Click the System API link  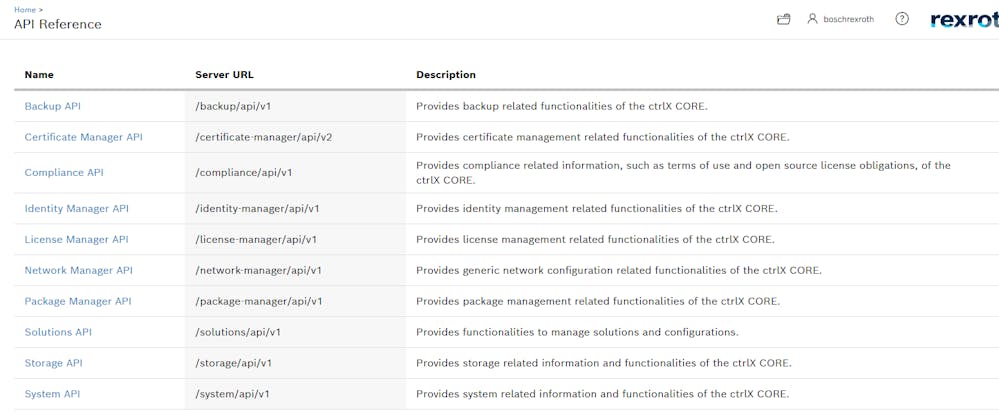pyautogui.click(x=52, y=395)
